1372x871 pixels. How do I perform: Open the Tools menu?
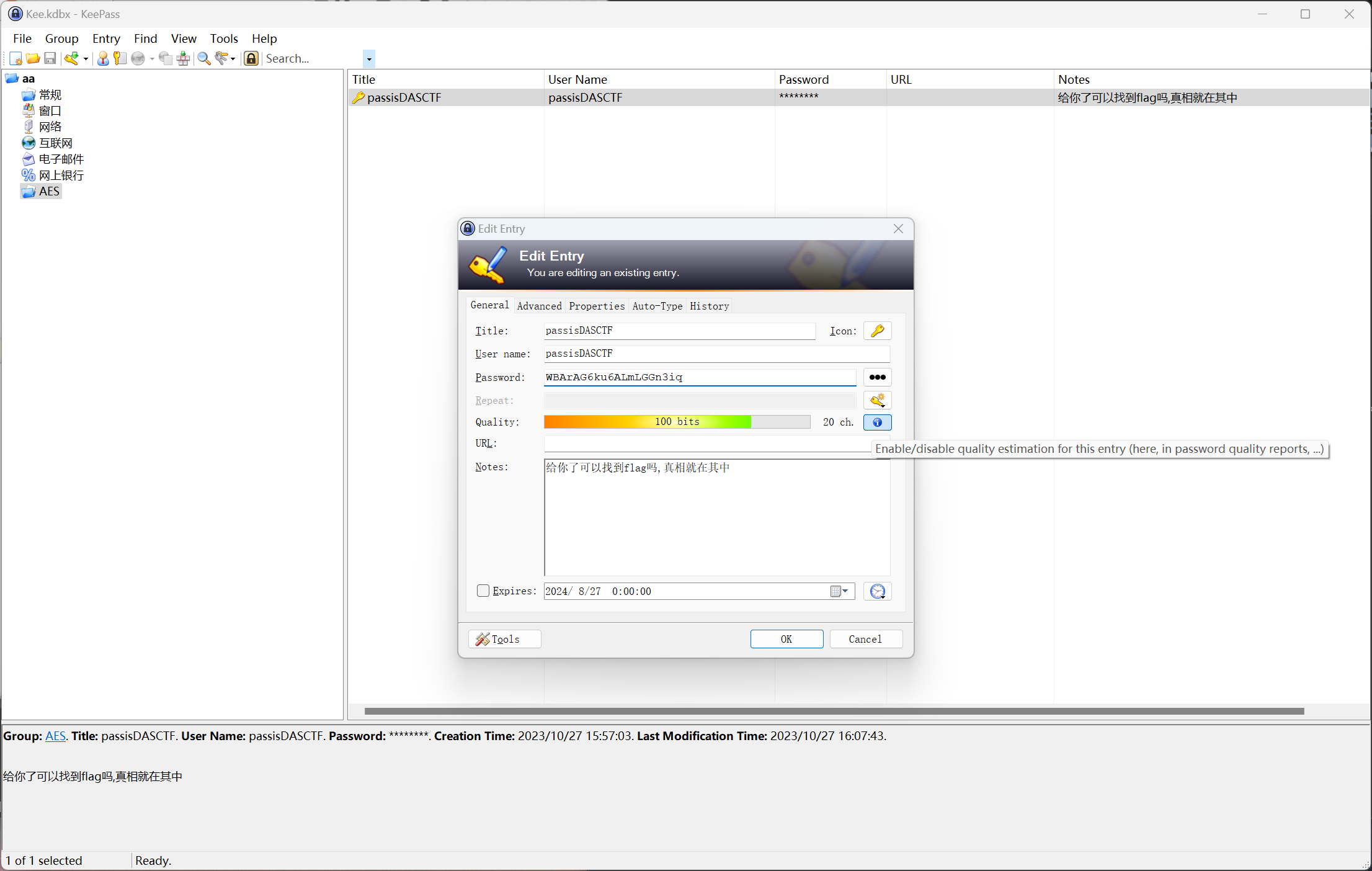pyautogui.click(x=224, y=38)
